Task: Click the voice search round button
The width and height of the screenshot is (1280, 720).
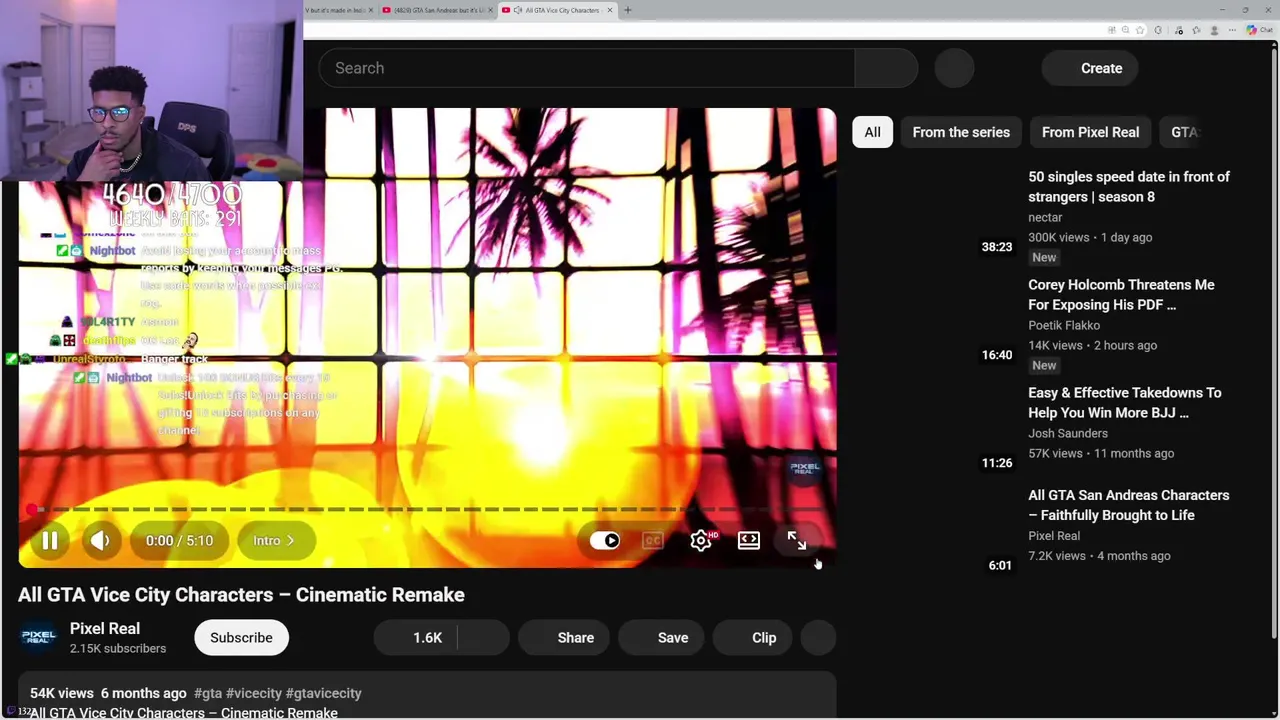Action: (954, 68)
